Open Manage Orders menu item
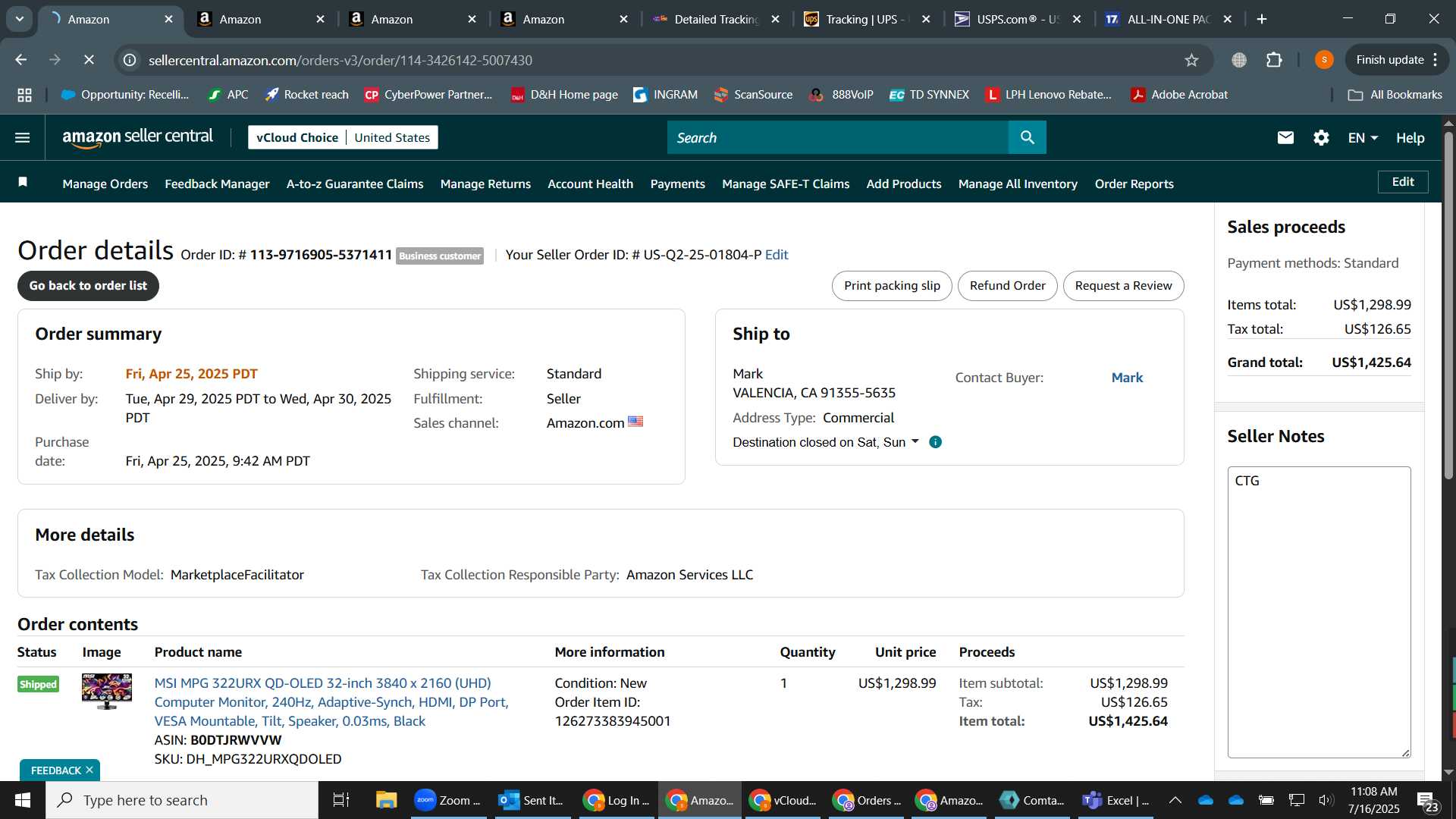This screenshot has height=819, width=1456. pos(105,184)
